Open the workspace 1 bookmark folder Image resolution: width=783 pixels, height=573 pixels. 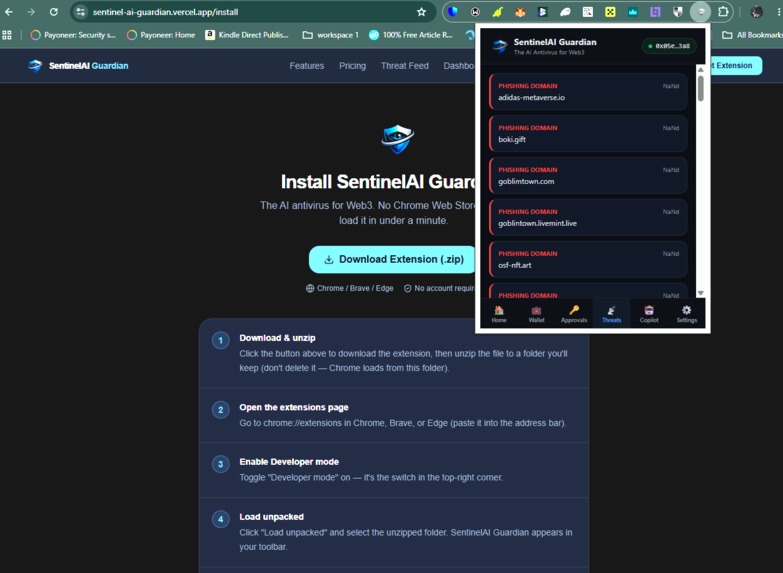pos(331,35)
